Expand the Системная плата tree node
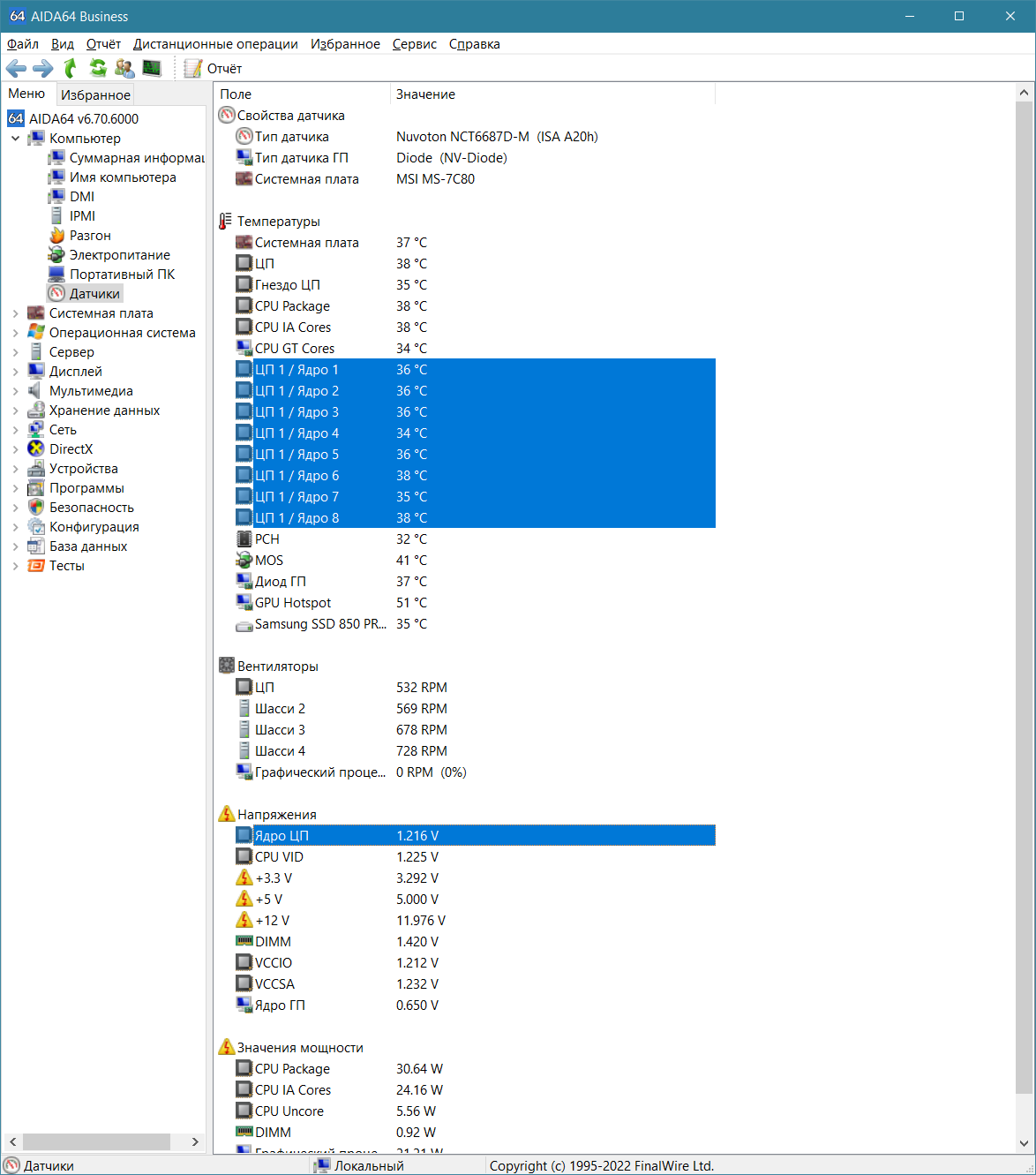 click(x=15, y=313)
